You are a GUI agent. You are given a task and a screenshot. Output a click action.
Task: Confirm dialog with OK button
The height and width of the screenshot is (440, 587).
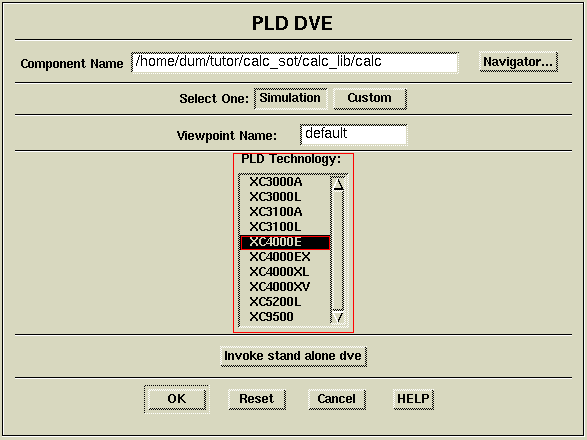point(177,399)
